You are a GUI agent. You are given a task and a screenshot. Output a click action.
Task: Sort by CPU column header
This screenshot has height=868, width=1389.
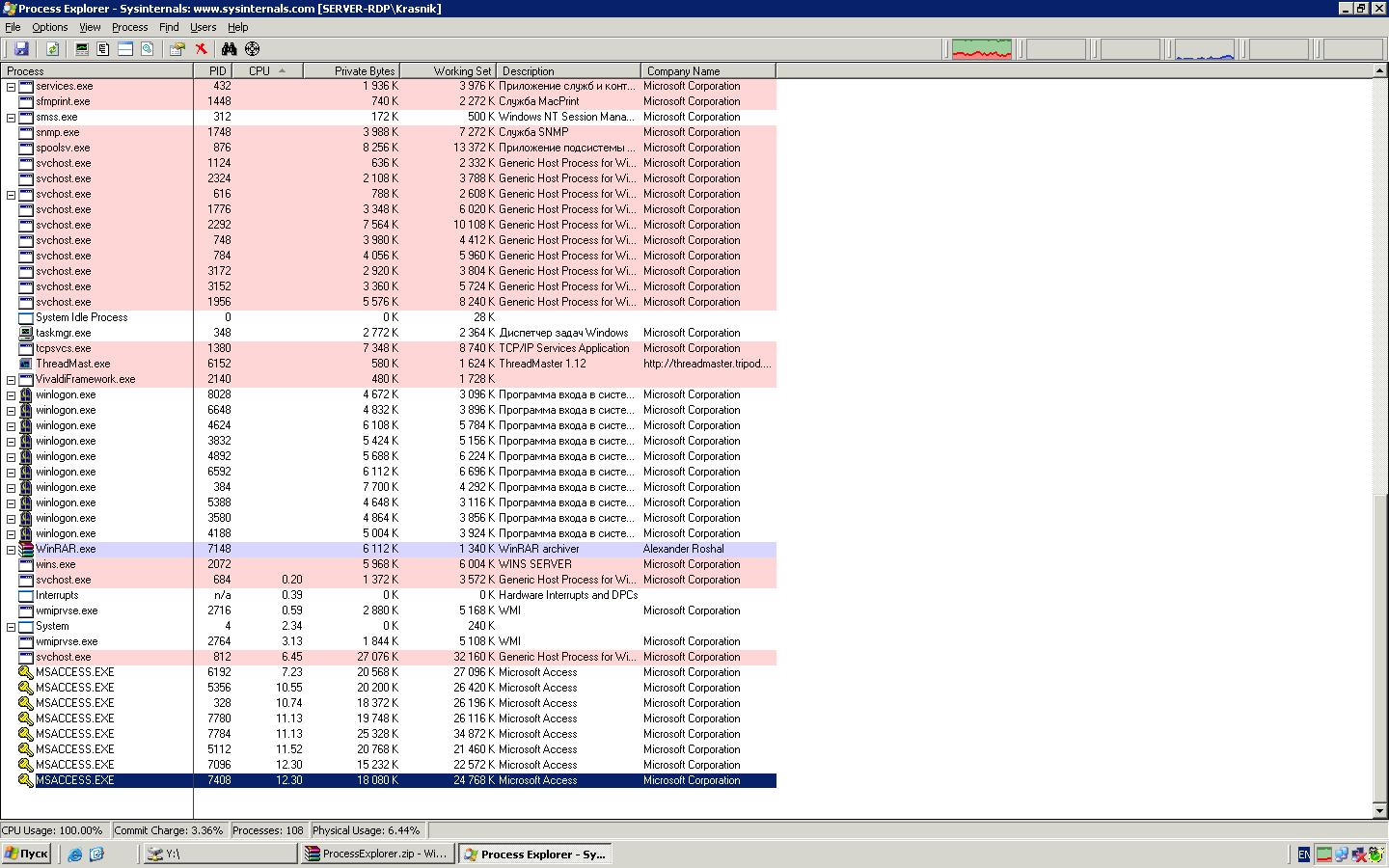pyautogui.click(x=260, y=71)
